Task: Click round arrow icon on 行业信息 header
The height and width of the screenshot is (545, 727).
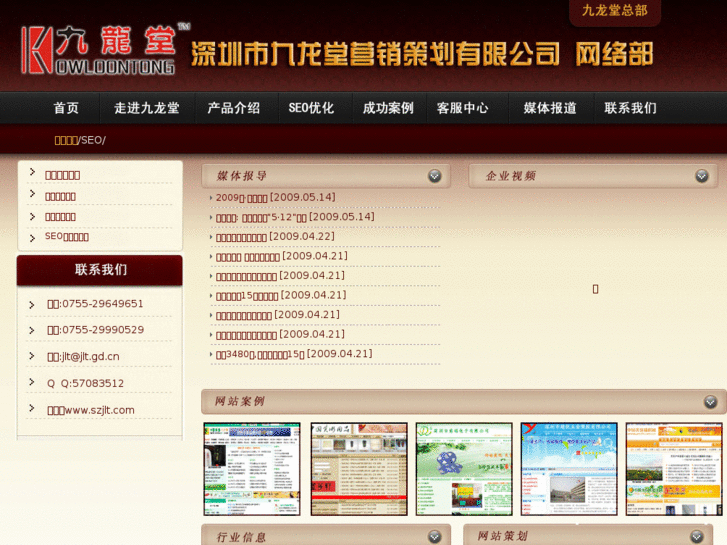Action: pos(434,537)
